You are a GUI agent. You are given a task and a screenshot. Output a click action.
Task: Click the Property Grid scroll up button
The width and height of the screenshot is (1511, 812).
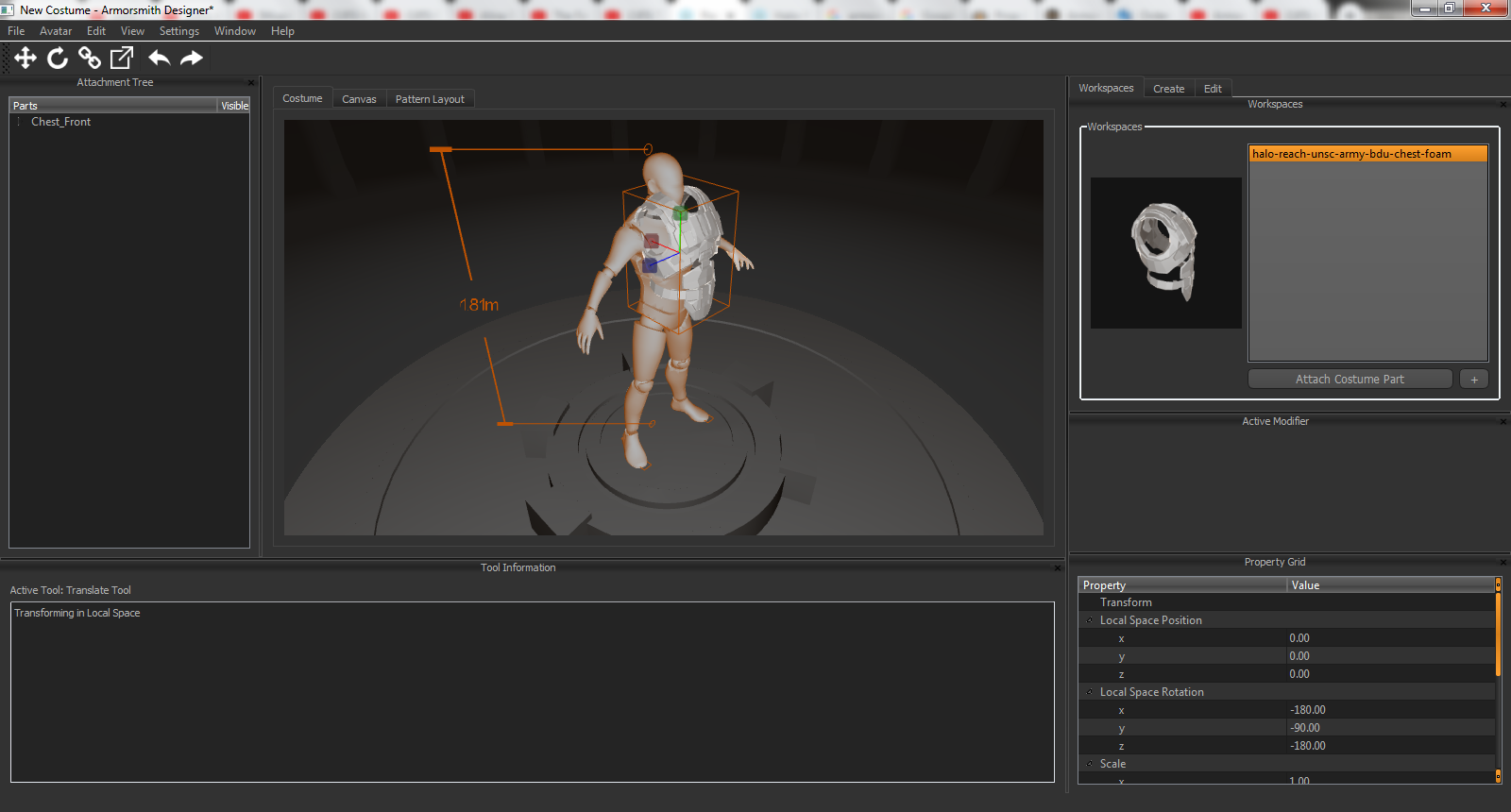point(1498,585)
